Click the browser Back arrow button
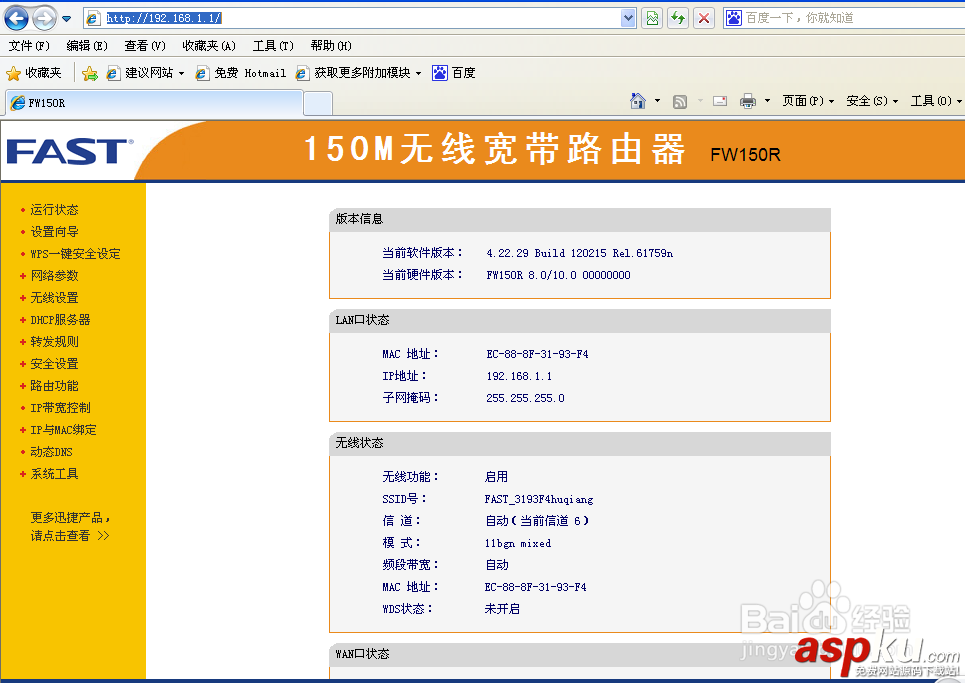 [x=17, y=18]
